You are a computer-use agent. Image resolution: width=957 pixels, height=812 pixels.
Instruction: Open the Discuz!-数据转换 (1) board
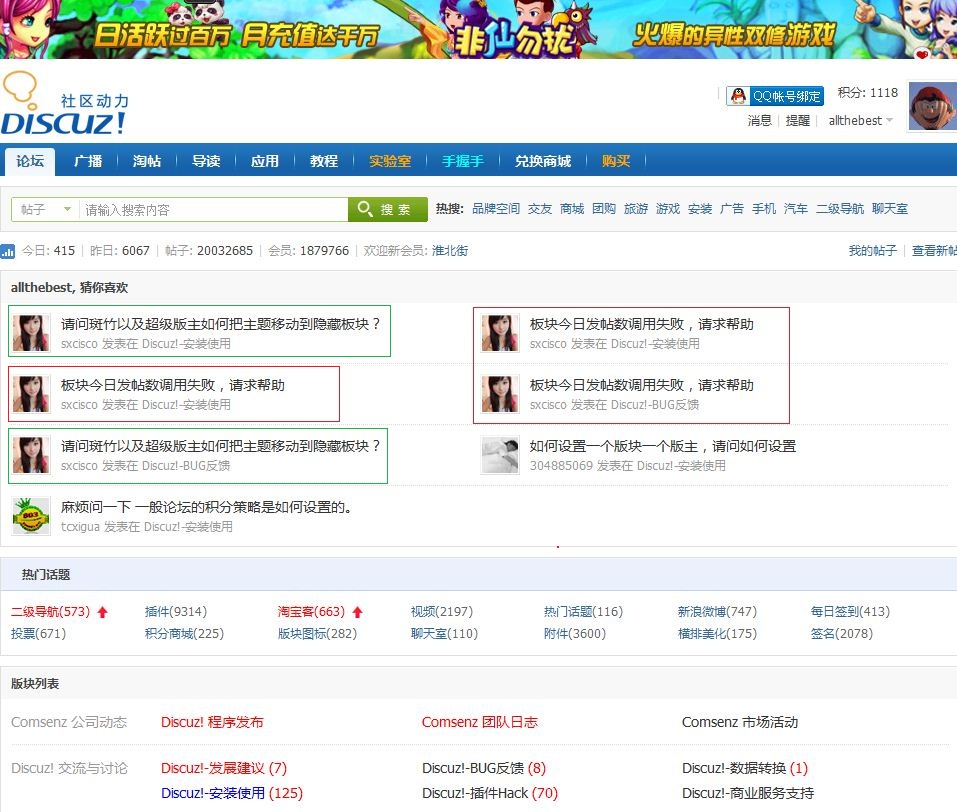pos(745,768)
